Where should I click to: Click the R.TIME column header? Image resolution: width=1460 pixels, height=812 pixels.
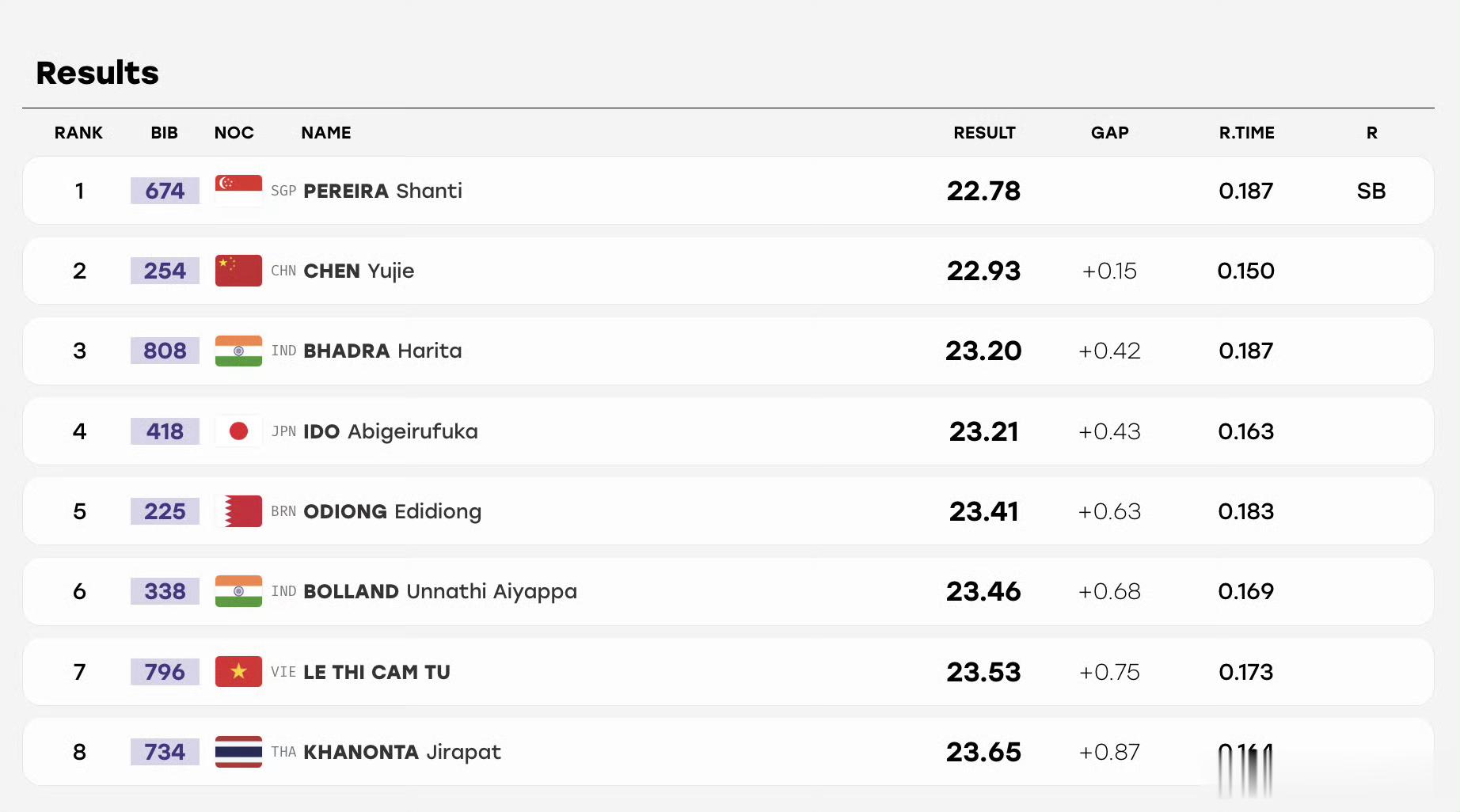tap(1246, 133)
